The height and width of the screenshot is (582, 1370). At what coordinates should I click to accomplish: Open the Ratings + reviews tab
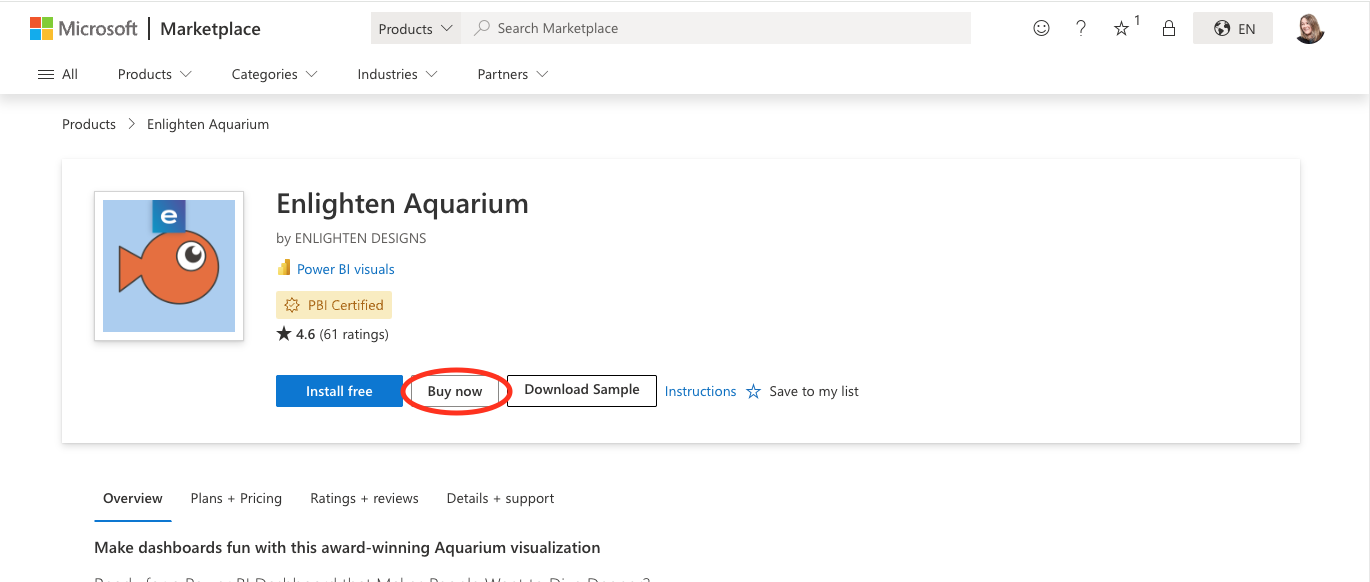pyautogui.click(x=364, y=498)
